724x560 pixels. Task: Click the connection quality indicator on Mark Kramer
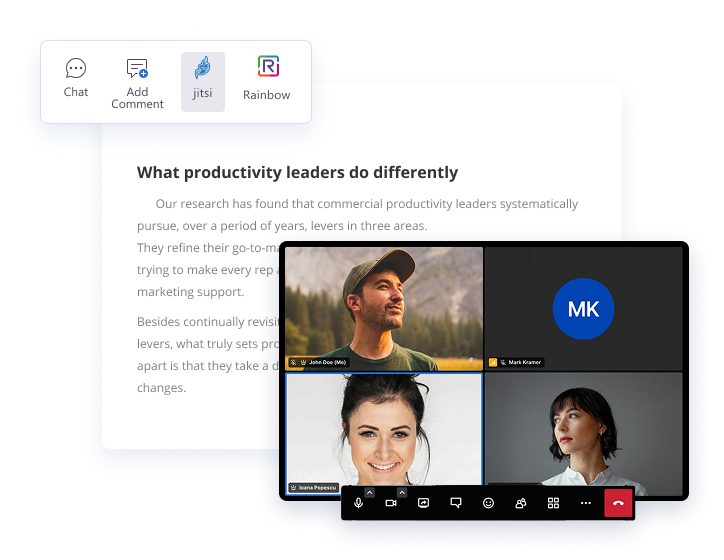493,362
